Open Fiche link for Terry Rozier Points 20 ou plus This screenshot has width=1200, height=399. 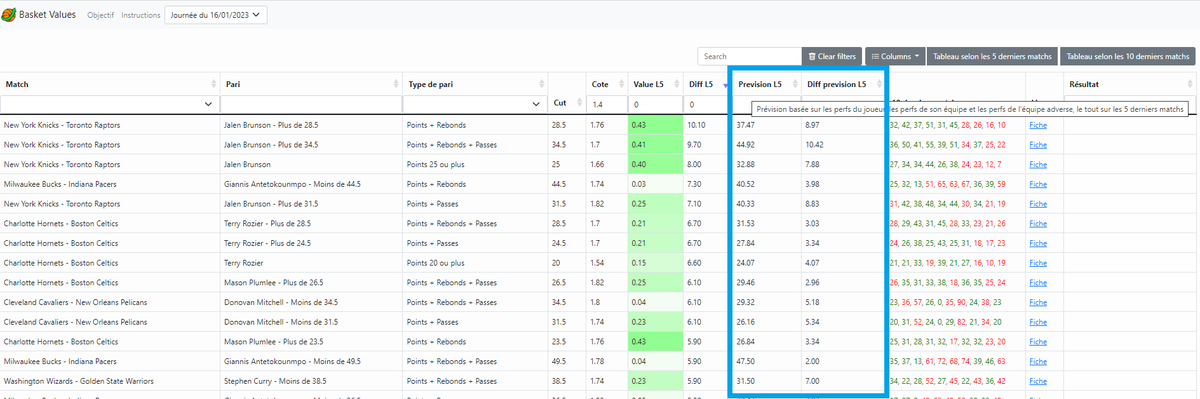pos(1038,262)
